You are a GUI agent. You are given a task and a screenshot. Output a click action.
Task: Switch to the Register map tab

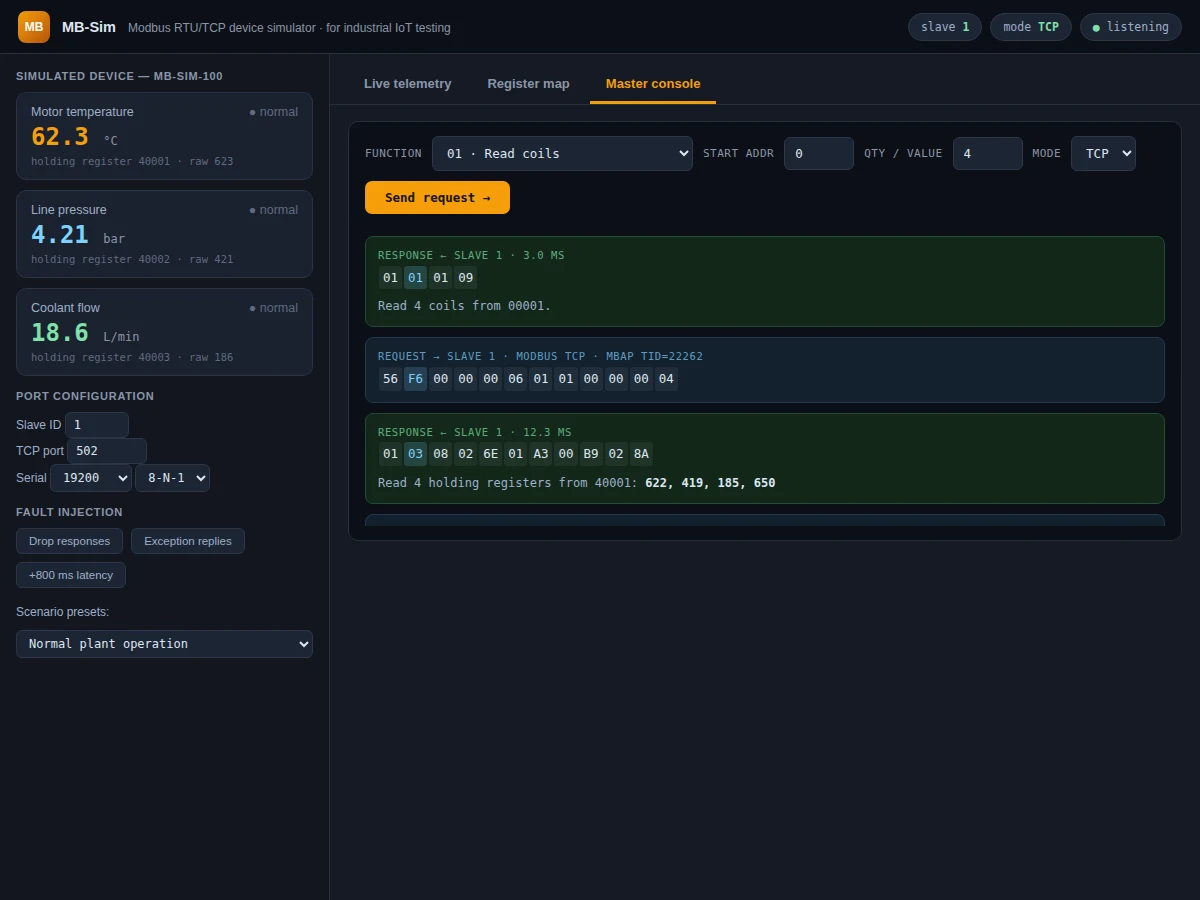coord(528,84)
